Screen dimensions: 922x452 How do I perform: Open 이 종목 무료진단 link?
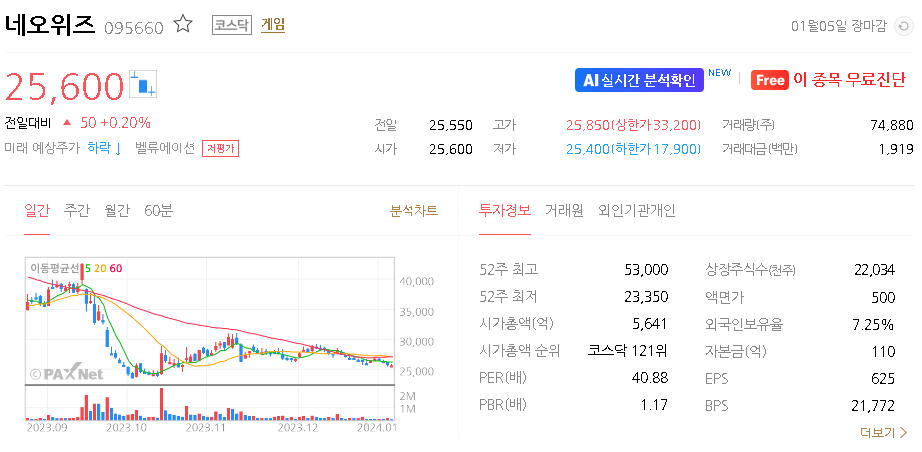(850, 80)
